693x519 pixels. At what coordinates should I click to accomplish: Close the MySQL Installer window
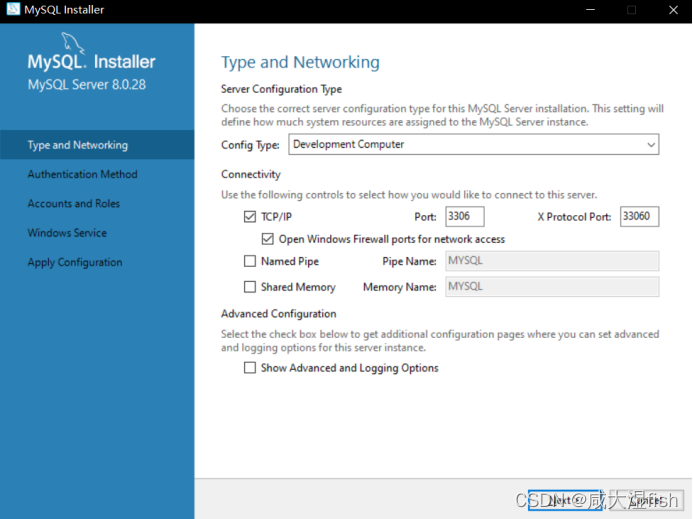coord(673,10)
